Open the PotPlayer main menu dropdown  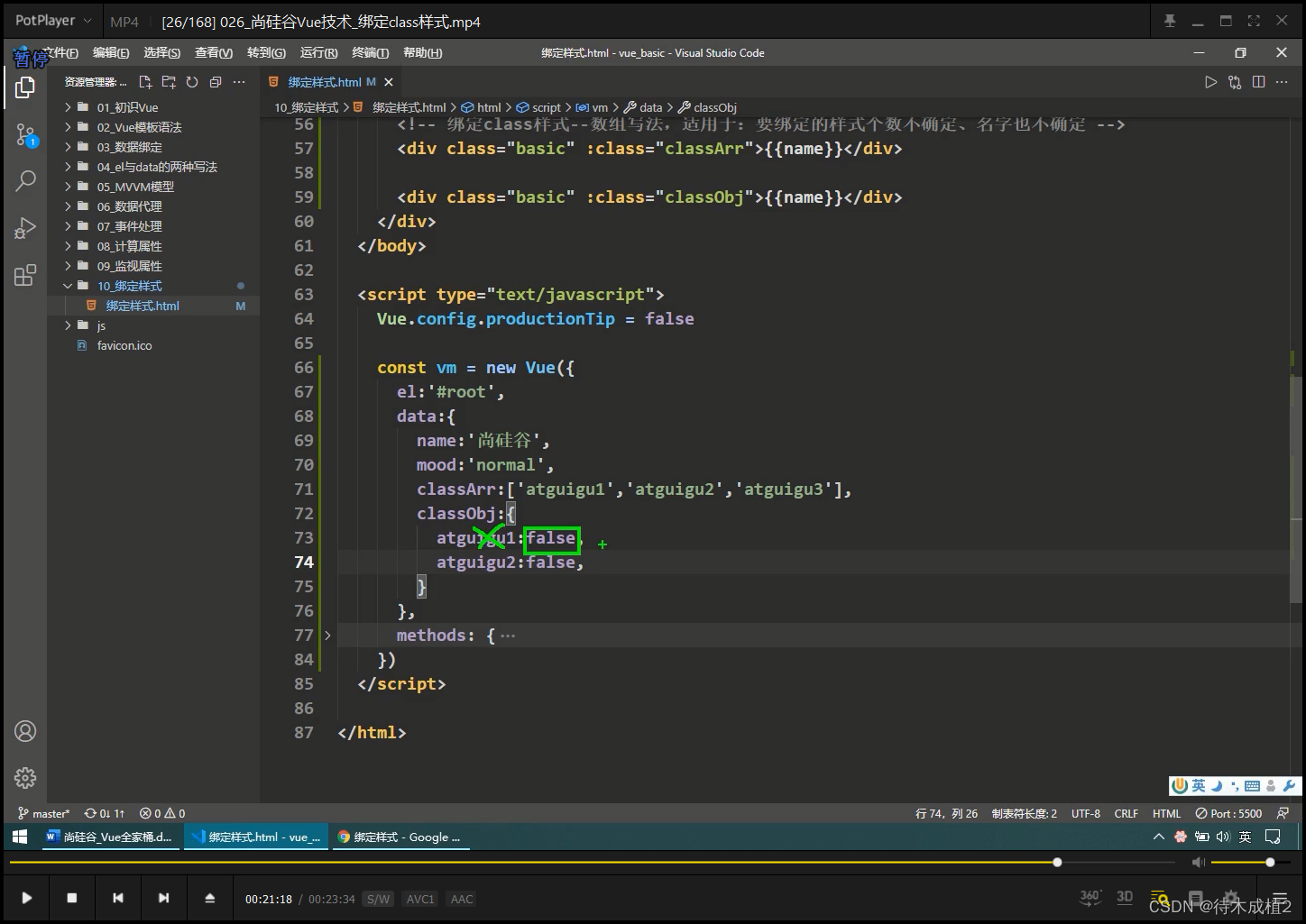53,21
